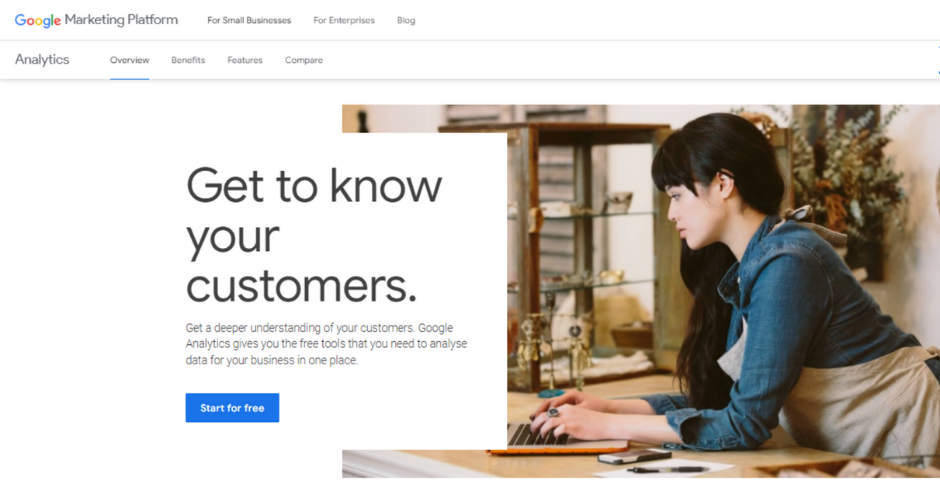Switch to the Features tab

(245, 60)
